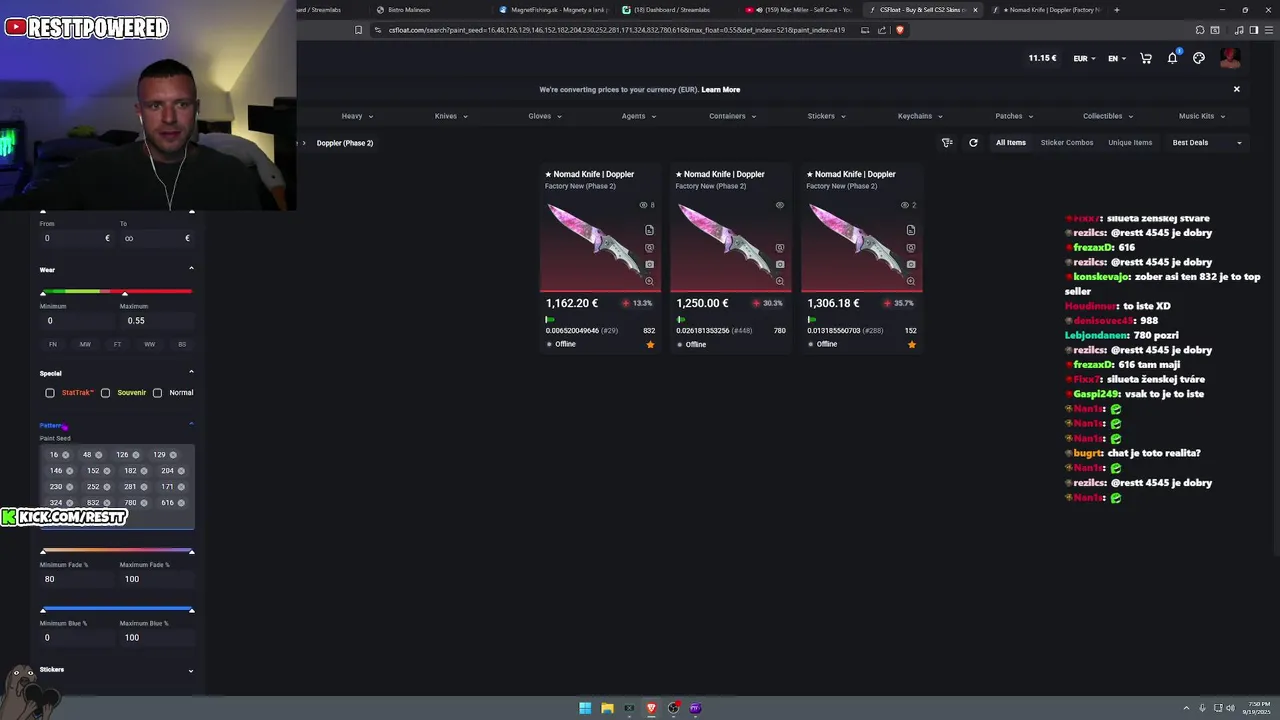Screen dimensions: 1280x720
Task: Follow the Learn More link
Action: coord(721,90)
